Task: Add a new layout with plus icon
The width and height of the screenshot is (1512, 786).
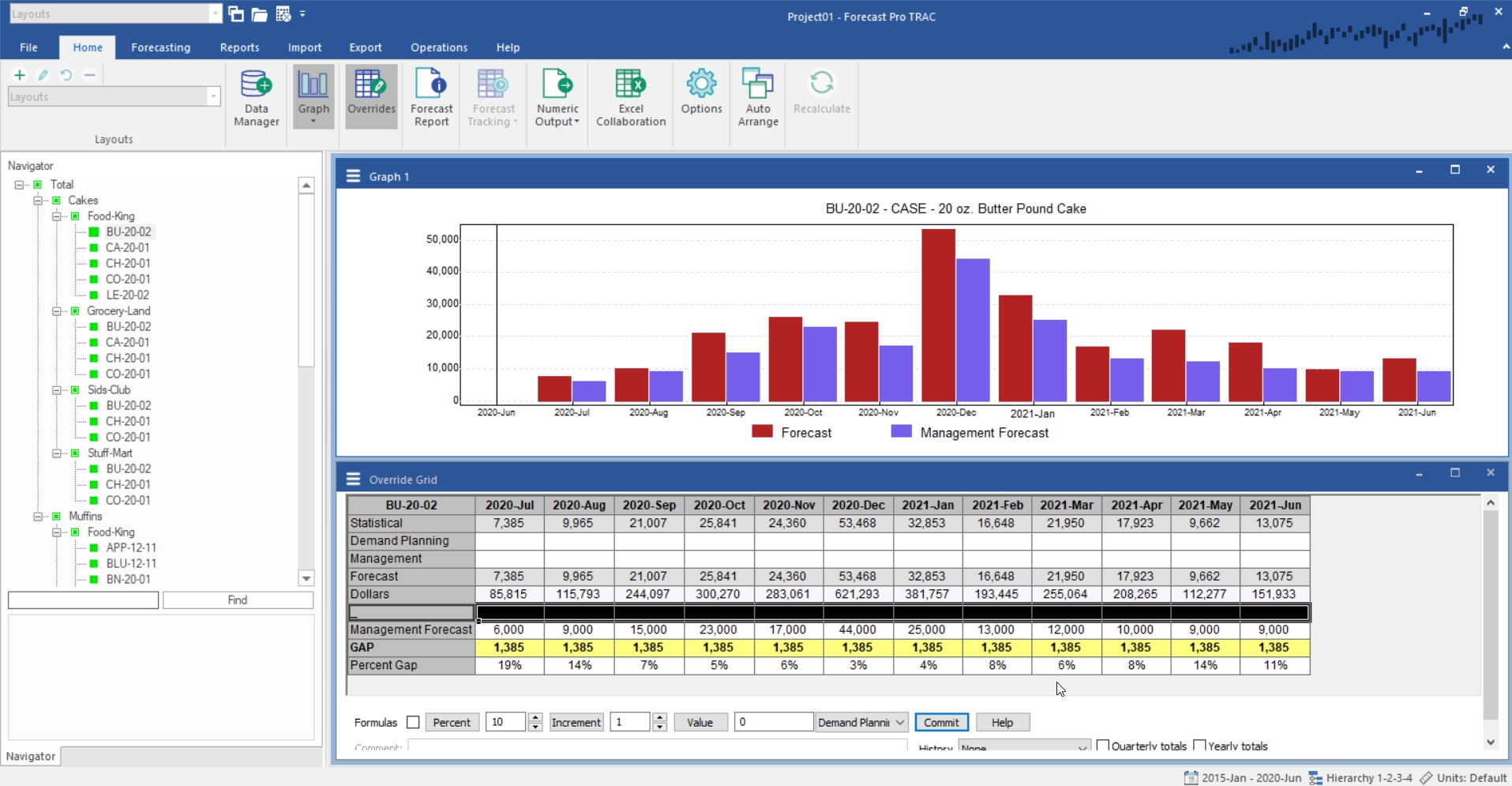Action: click(20, 75)
